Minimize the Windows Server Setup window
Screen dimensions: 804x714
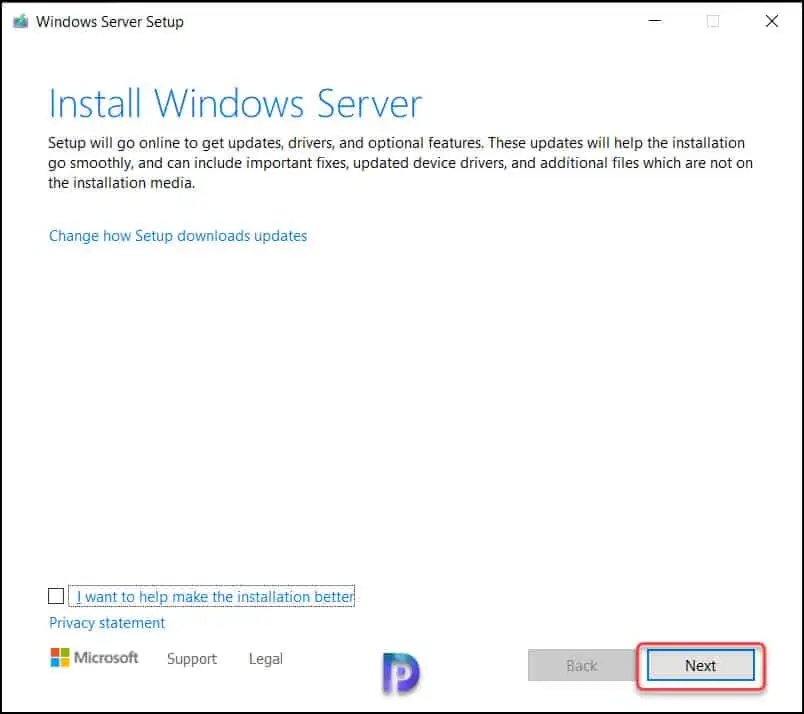point(655,21)
